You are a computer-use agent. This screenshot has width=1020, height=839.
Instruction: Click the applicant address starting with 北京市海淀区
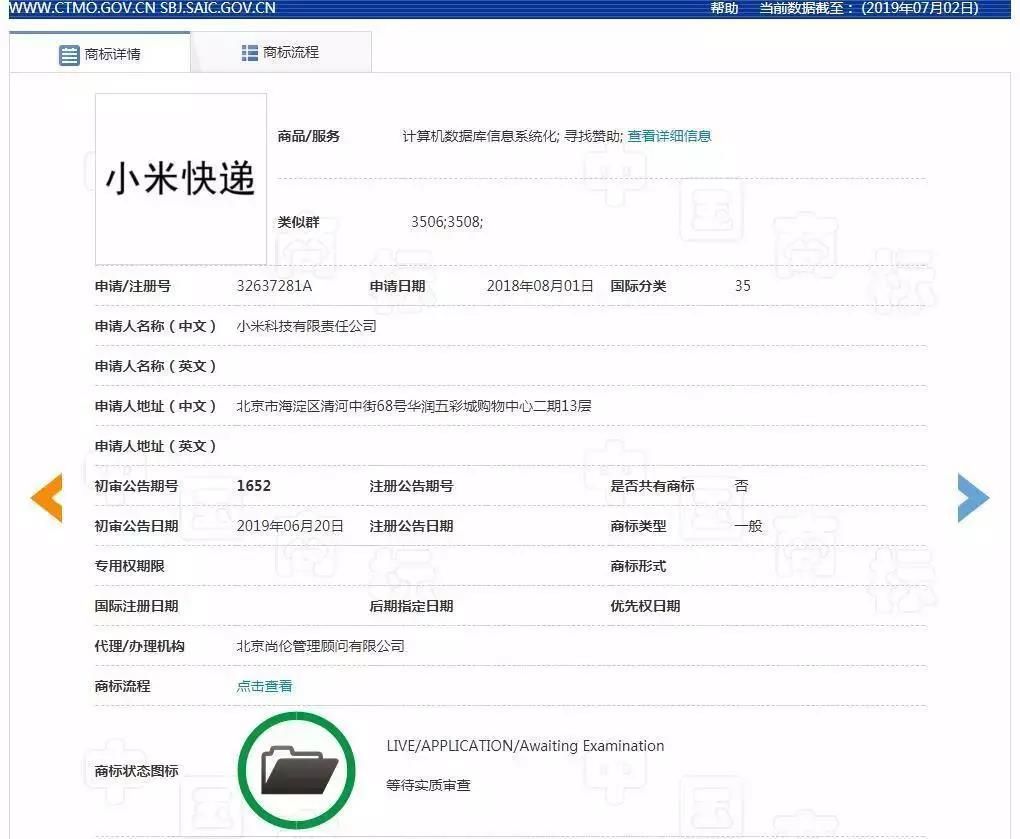[413, 406]
